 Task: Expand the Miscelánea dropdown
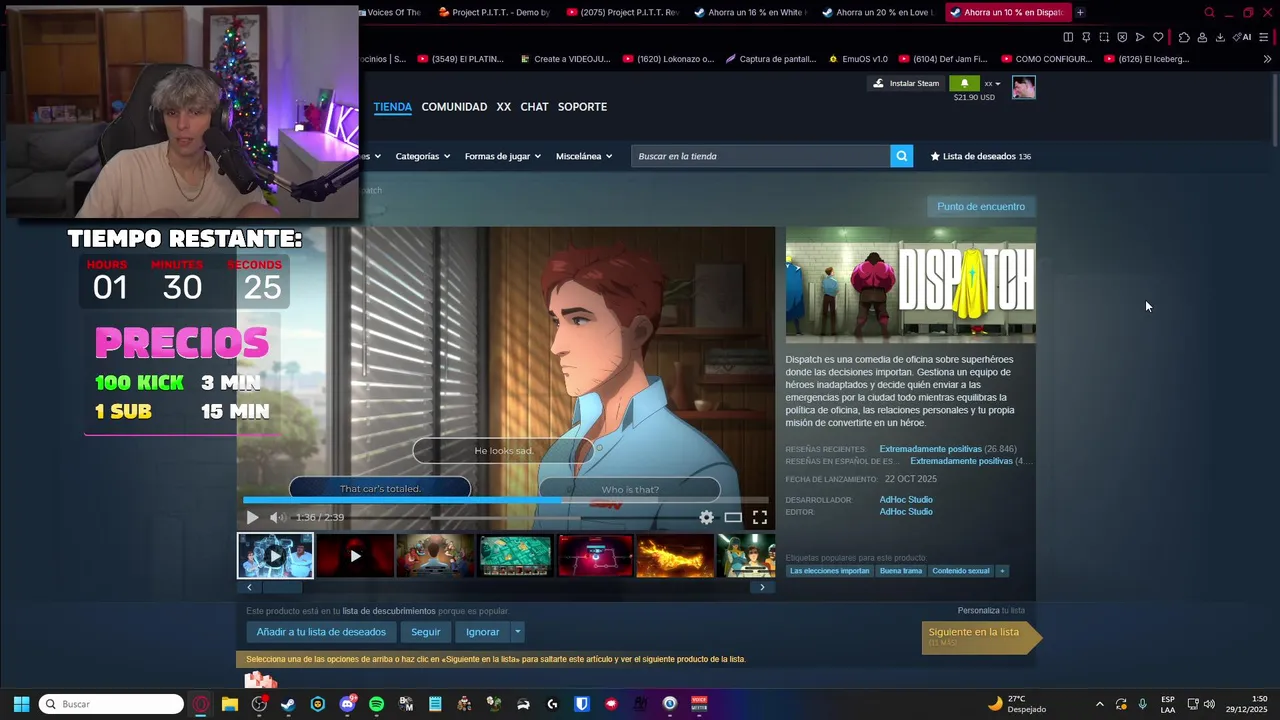(584, 156)
